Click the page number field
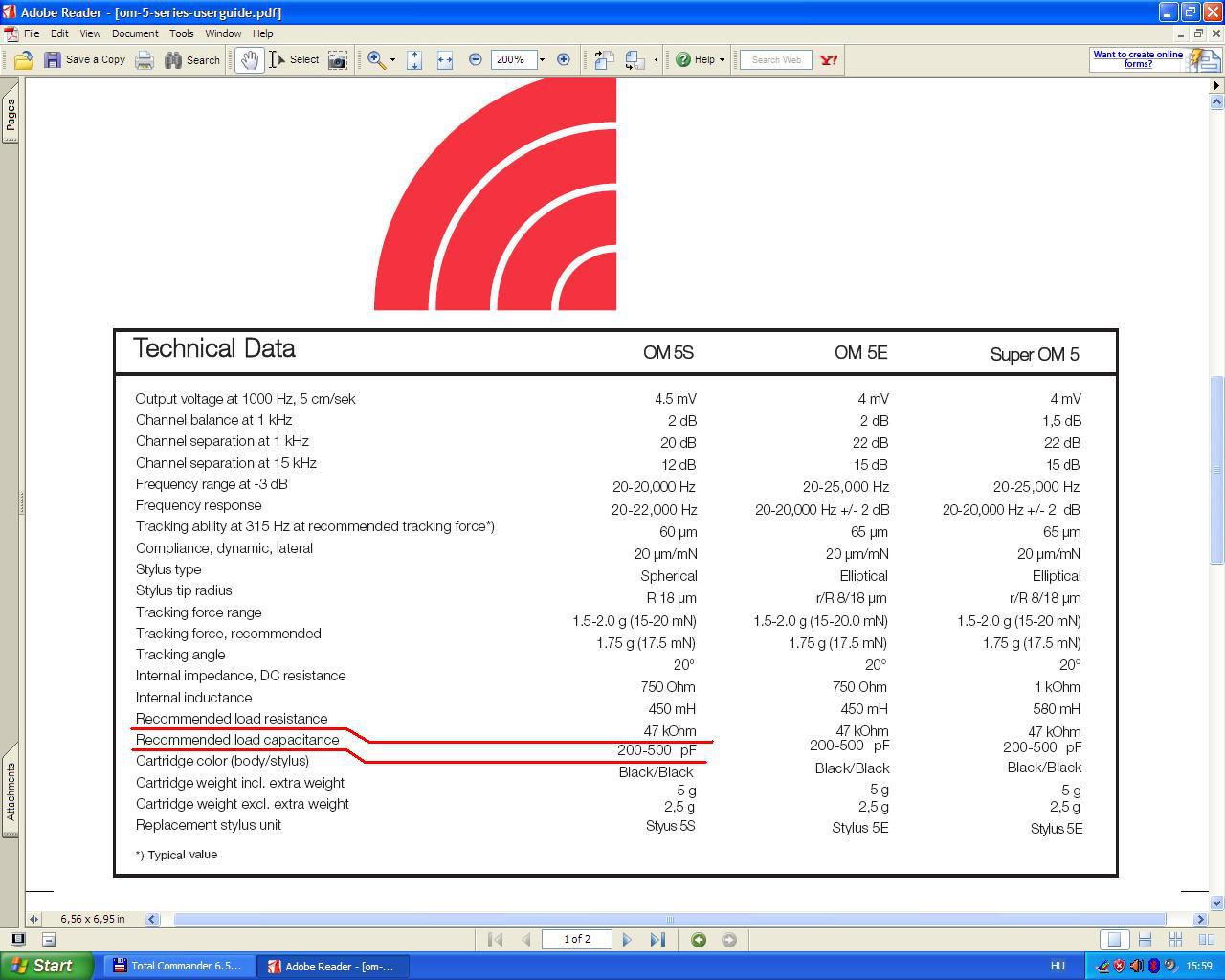Screen dimensions: 1225x980 (577, 940)
